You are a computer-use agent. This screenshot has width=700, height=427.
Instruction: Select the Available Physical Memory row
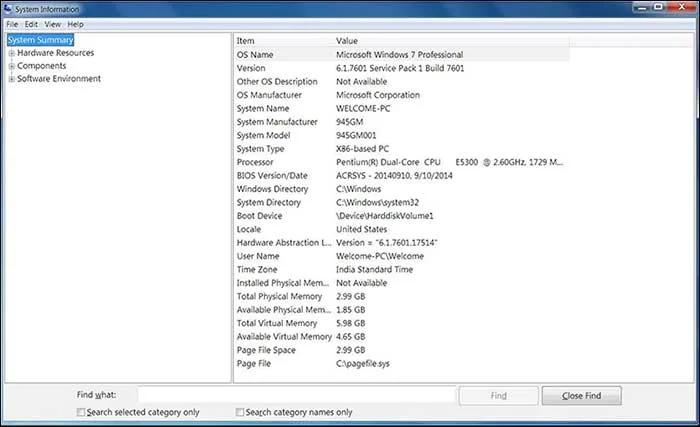(x=402, y=309)
